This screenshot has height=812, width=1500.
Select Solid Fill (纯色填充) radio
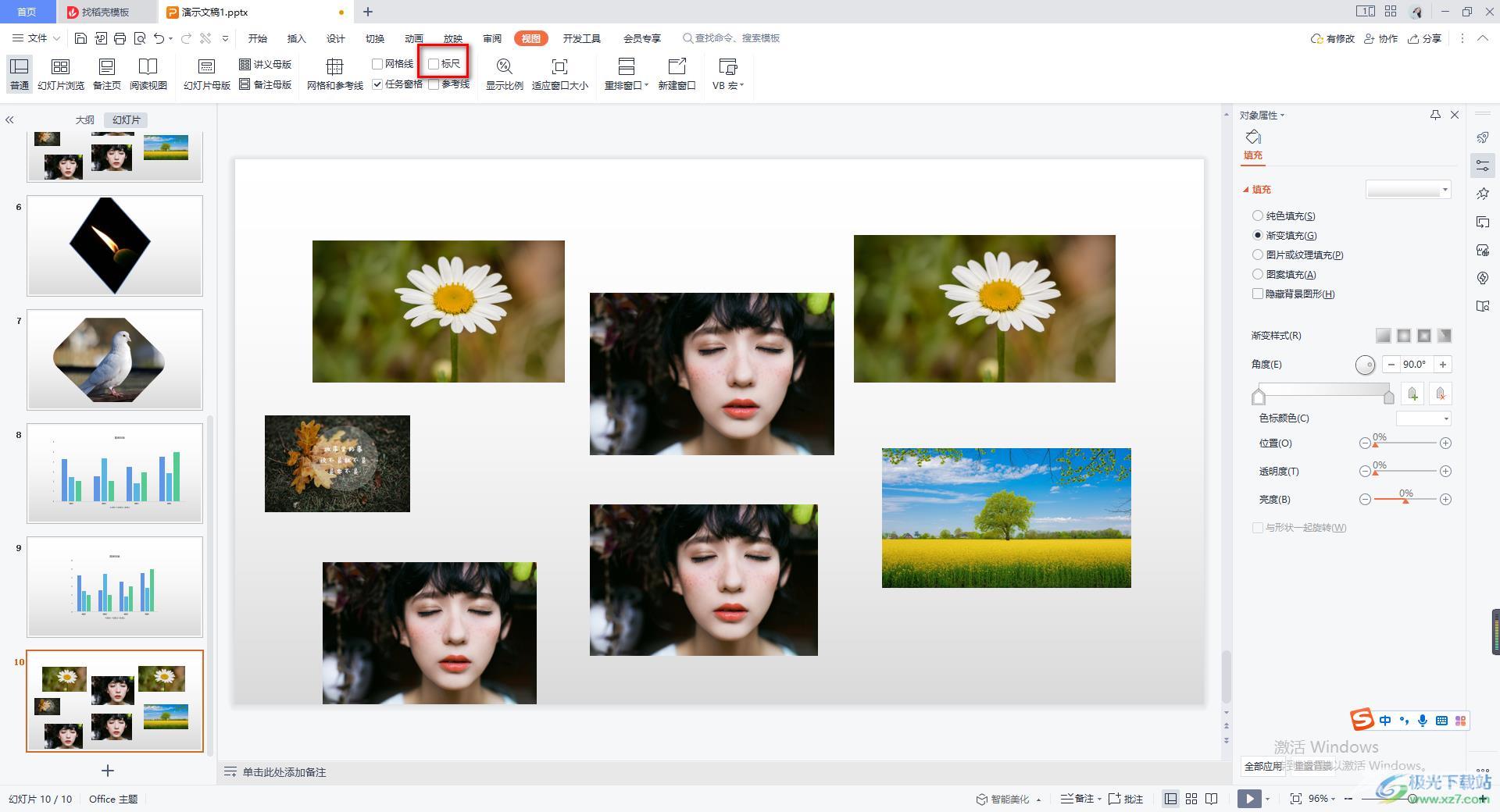coord(1257,215)
